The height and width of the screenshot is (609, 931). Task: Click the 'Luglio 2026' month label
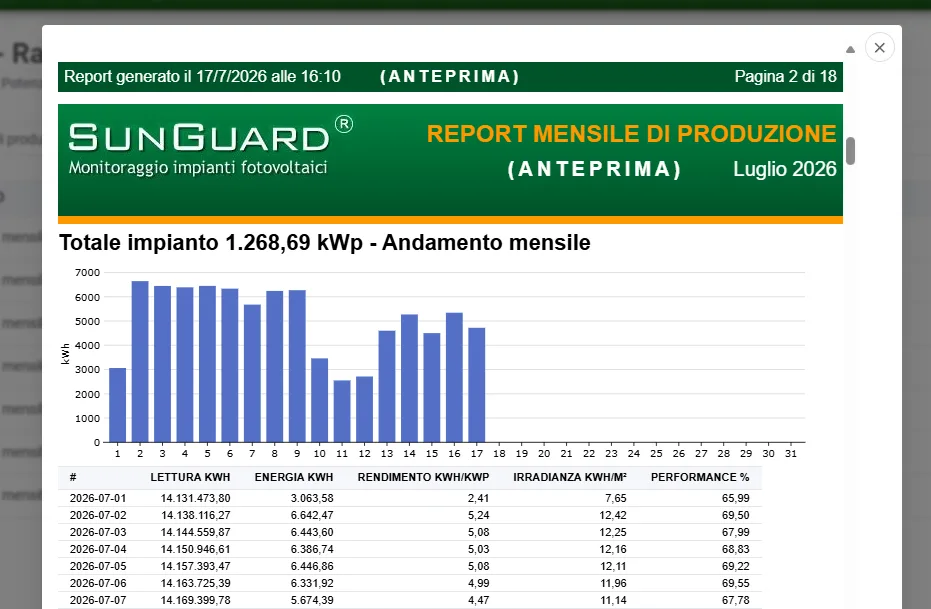(x=784, y=169)
